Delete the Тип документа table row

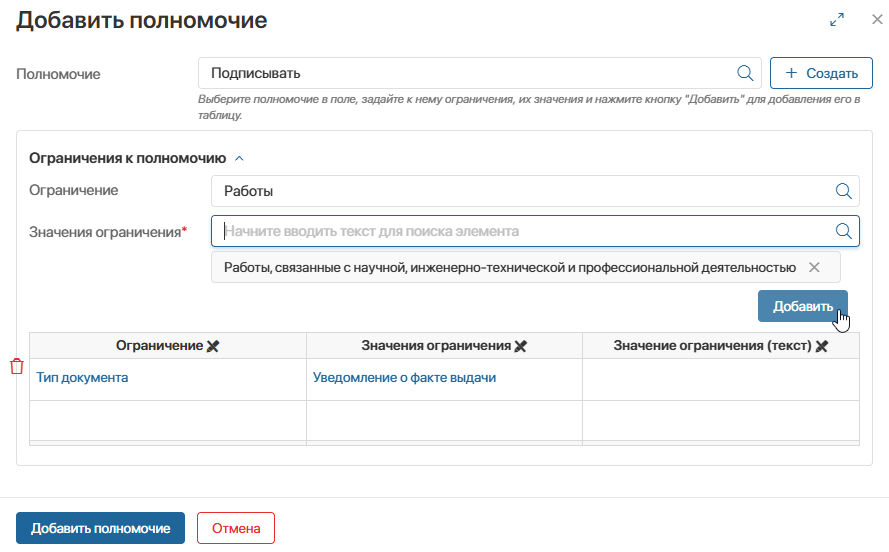pyautogui.click(x=17, y=367)
